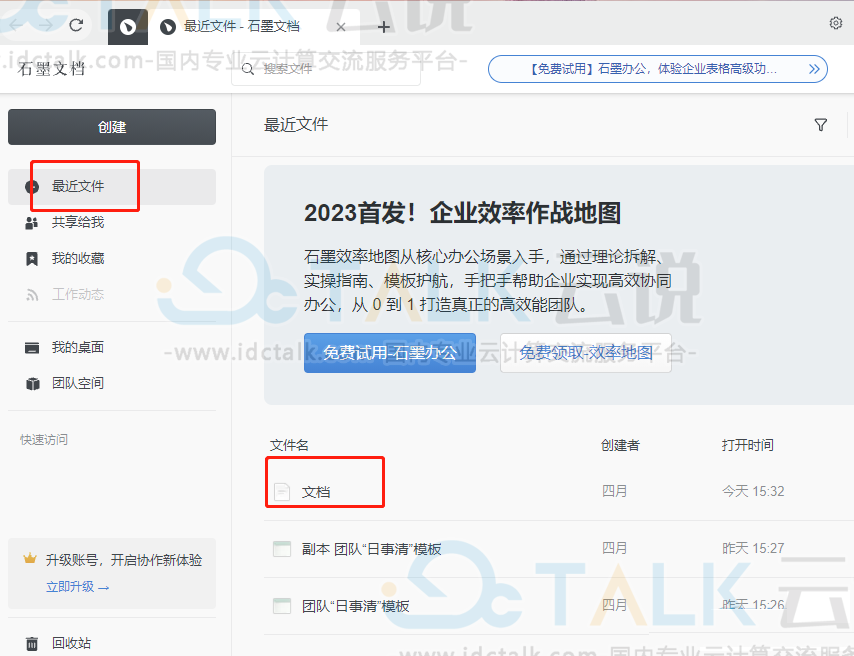
Task: Click the spreadsheet icon of 团队"日事清"模板 without 副本
Action: [282, 606]
